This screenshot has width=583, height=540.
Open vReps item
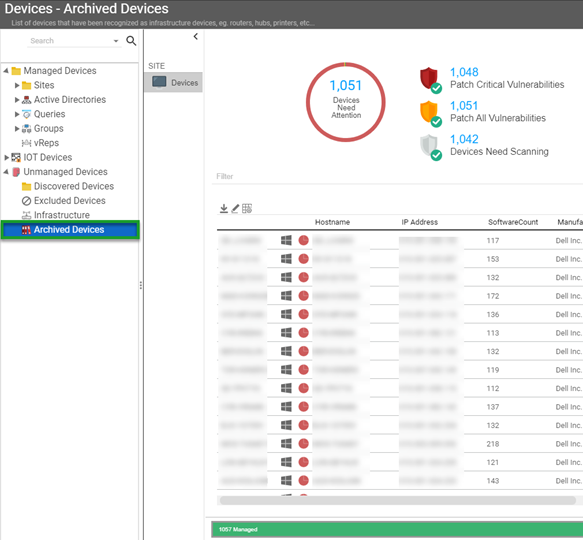pyautogui.click(x=46, y=143)
